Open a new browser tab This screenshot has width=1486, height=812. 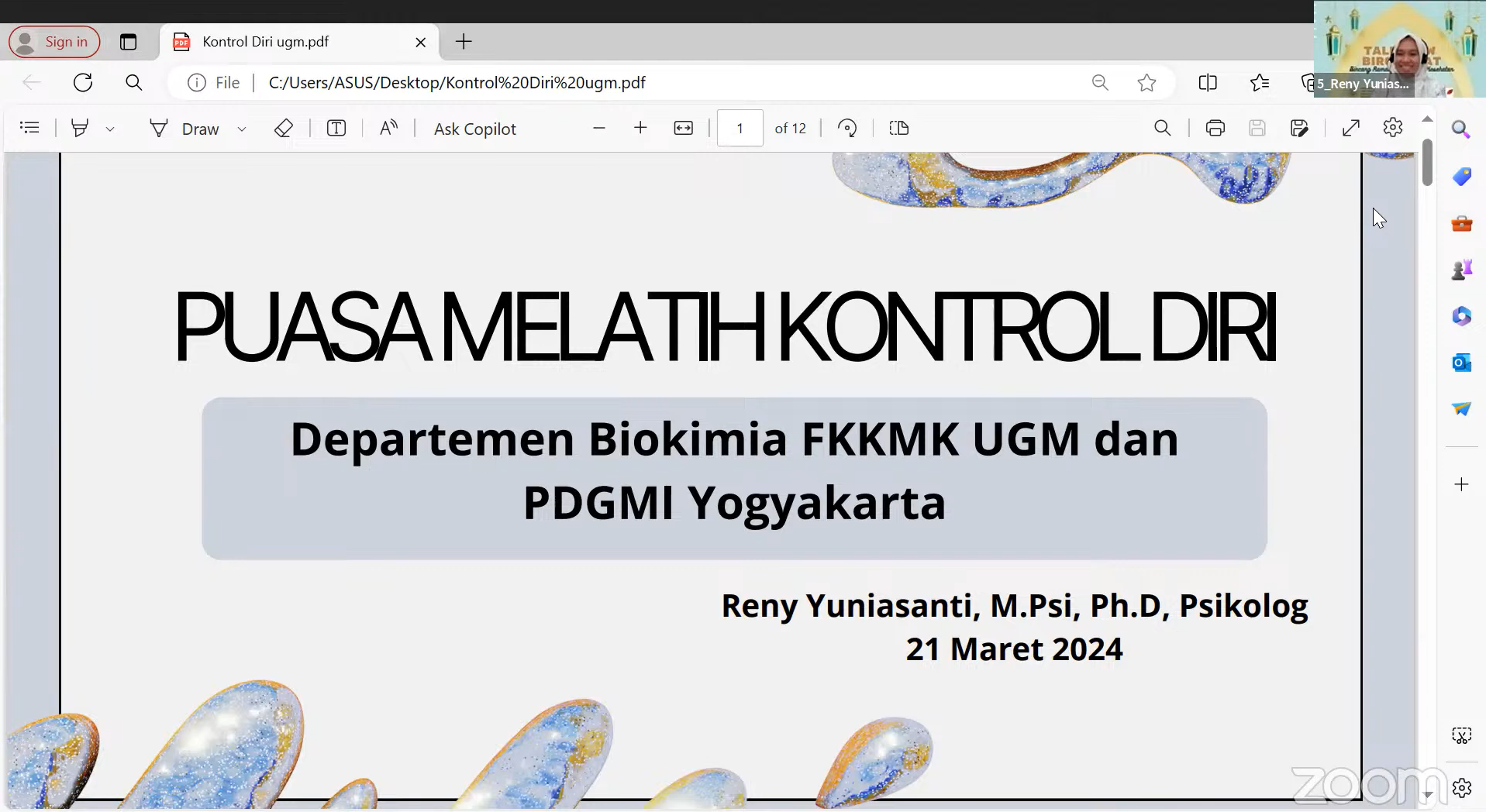[464, 42]
